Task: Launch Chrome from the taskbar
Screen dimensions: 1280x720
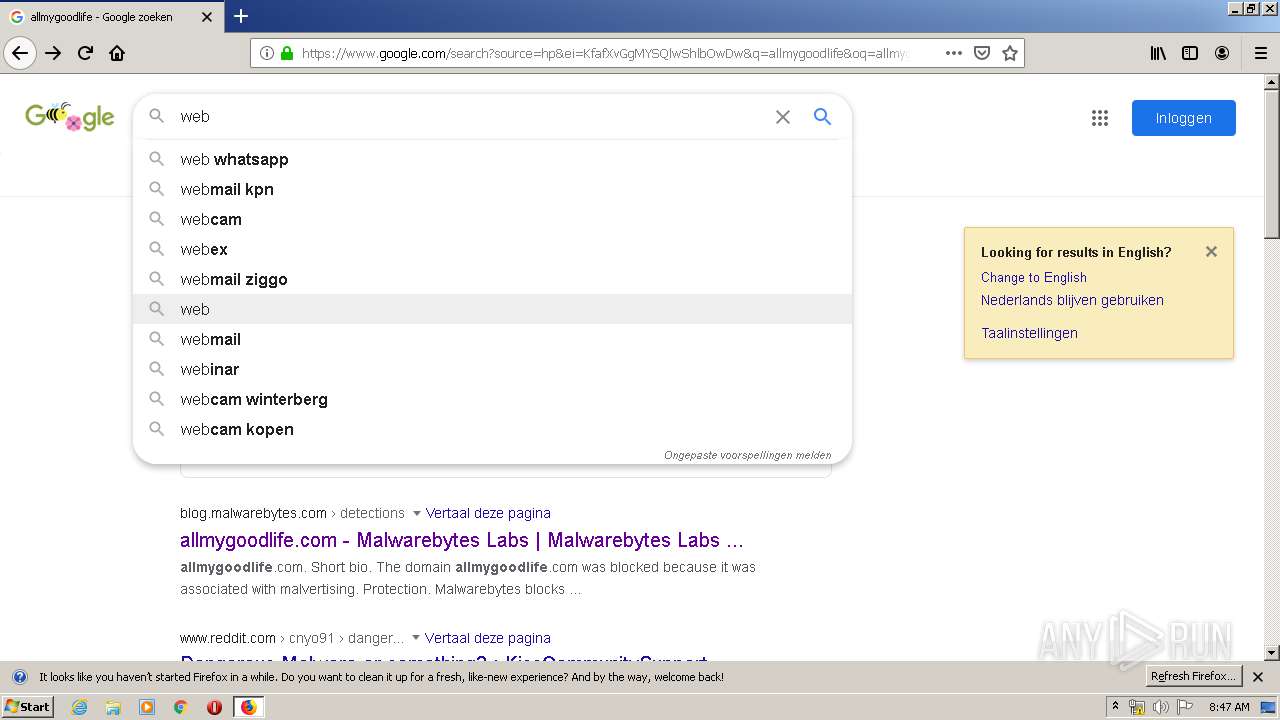Action: (x=181, y=707)
